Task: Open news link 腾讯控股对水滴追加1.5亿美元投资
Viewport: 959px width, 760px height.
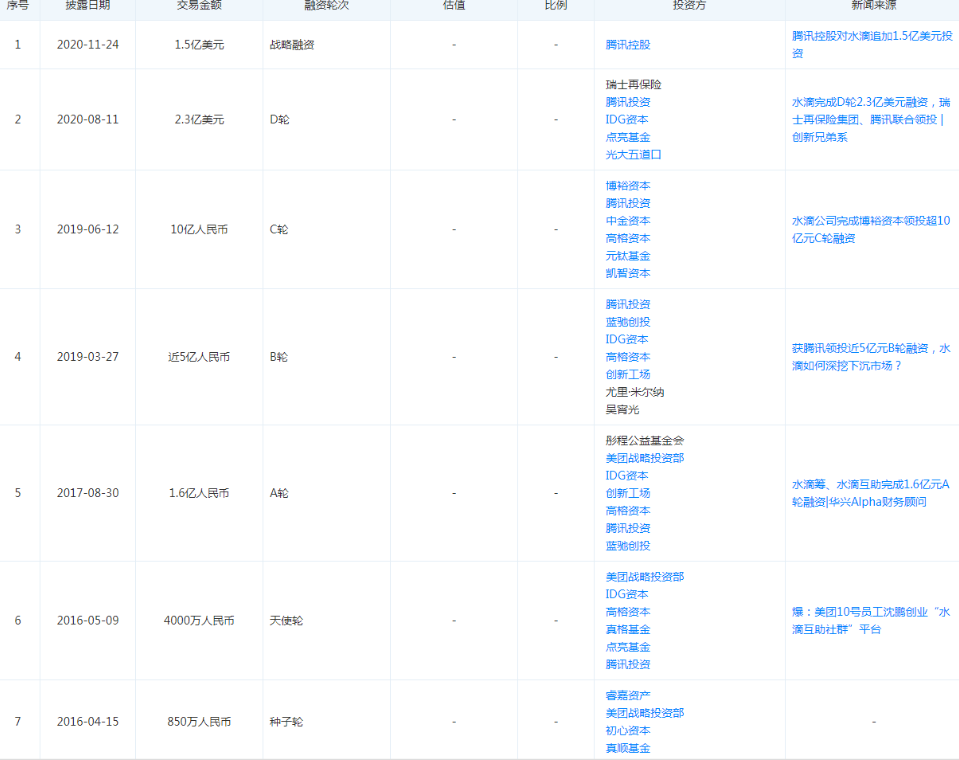Action: [872, 45]
